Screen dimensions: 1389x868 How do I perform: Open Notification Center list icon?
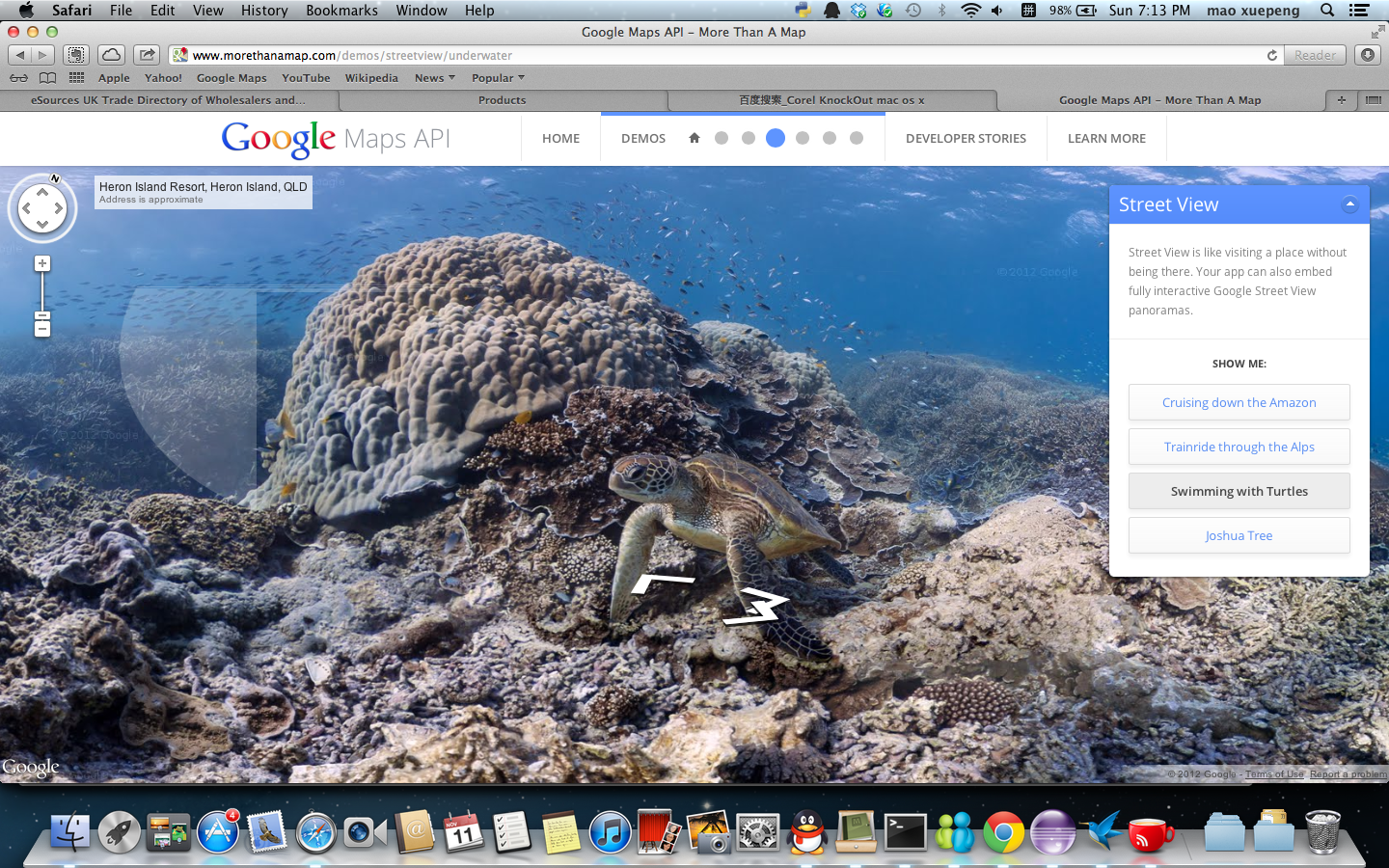click(x=1359, y=11)
